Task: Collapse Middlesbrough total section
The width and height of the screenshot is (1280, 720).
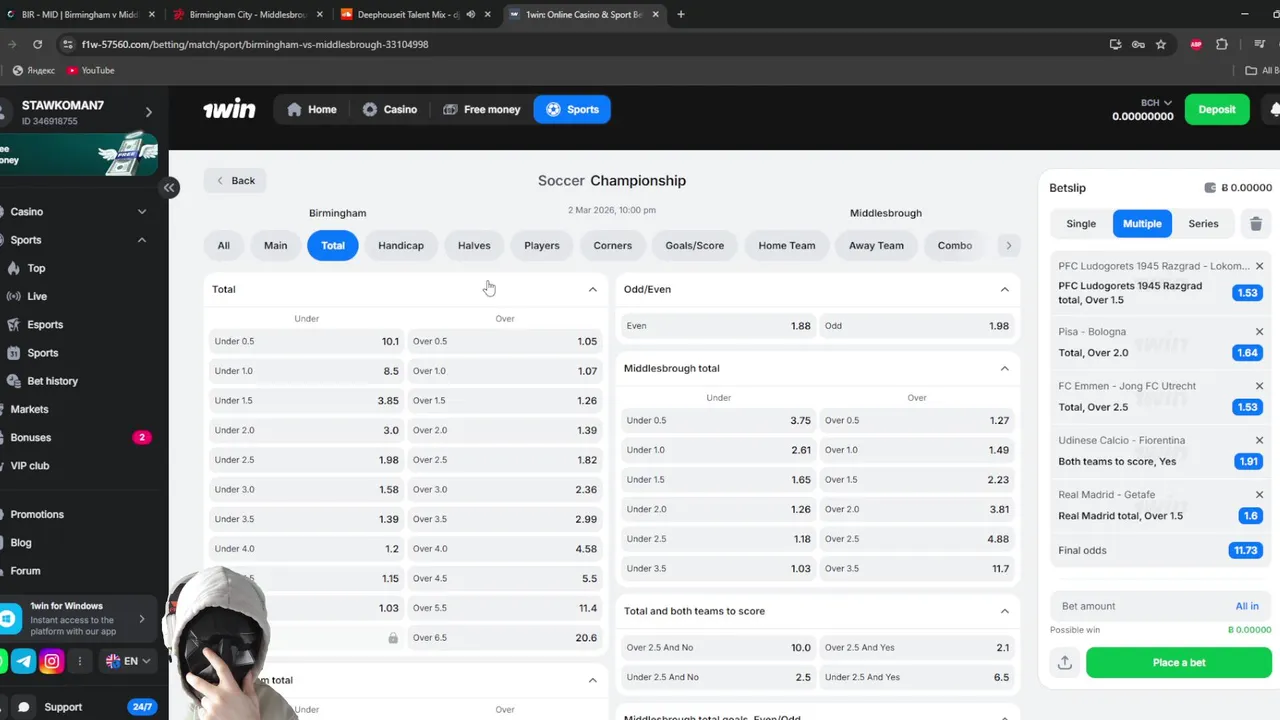Action: (x=1004, y=368)
